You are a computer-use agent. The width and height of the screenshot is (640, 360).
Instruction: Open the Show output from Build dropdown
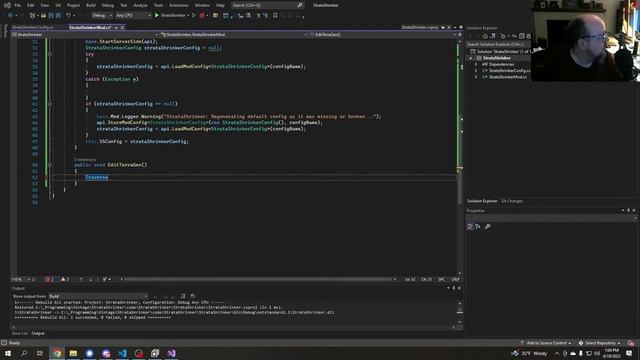coord(98,296)
